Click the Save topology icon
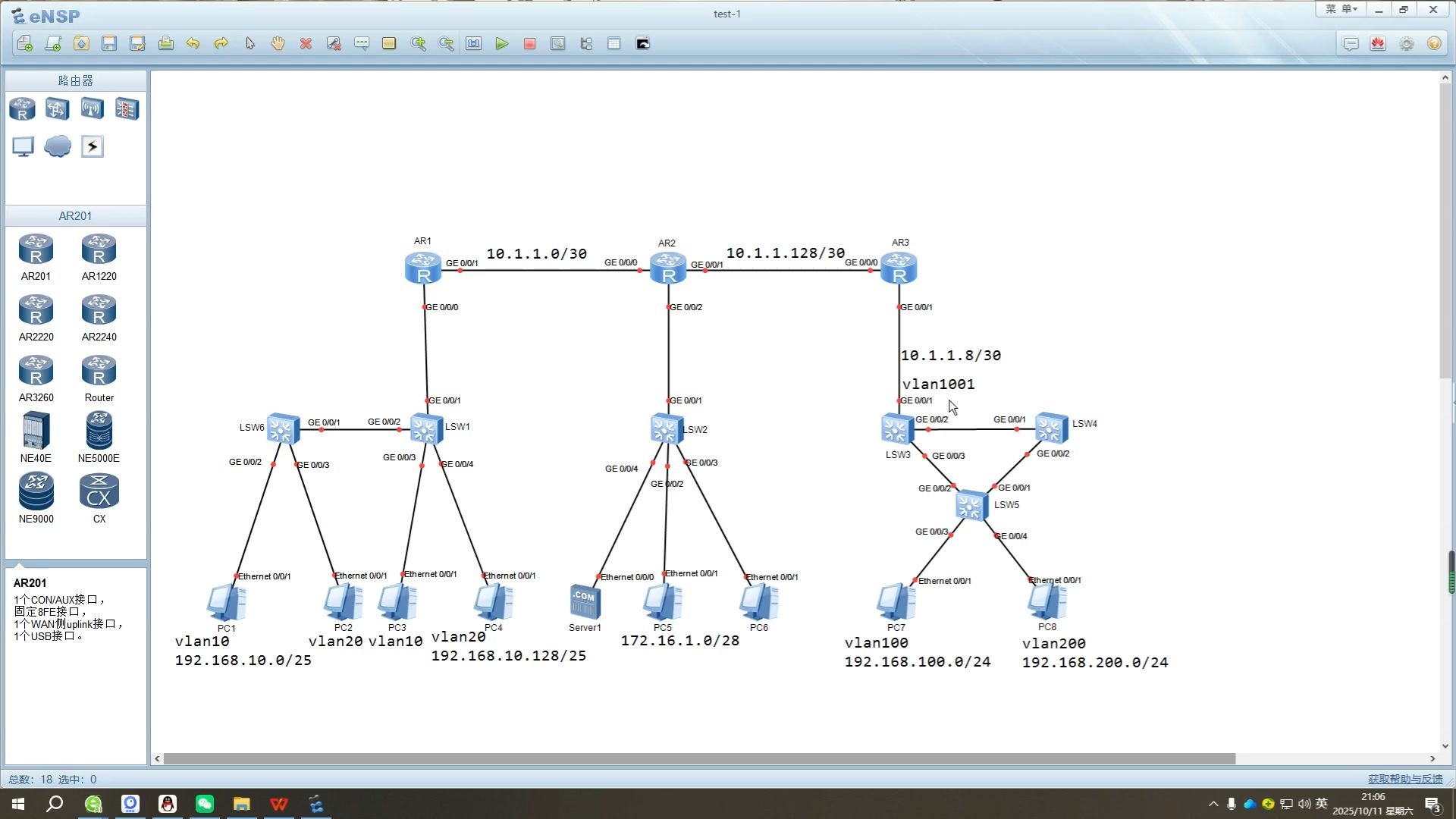Viewport: 1456px width, 819px height. click(x=109, y=43)
